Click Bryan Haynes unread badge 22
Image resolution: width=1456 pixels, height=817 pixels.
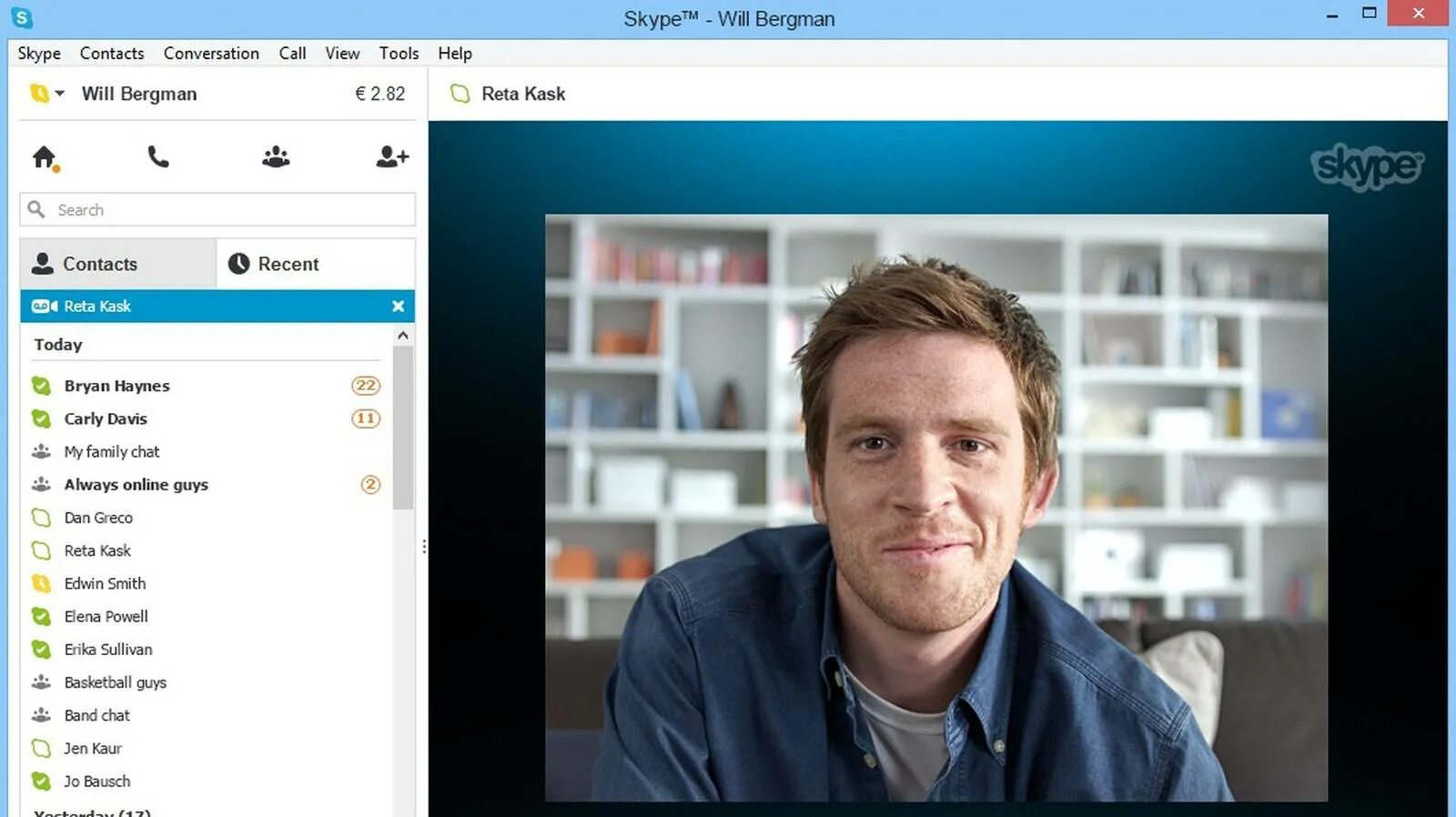click(366, 386)
